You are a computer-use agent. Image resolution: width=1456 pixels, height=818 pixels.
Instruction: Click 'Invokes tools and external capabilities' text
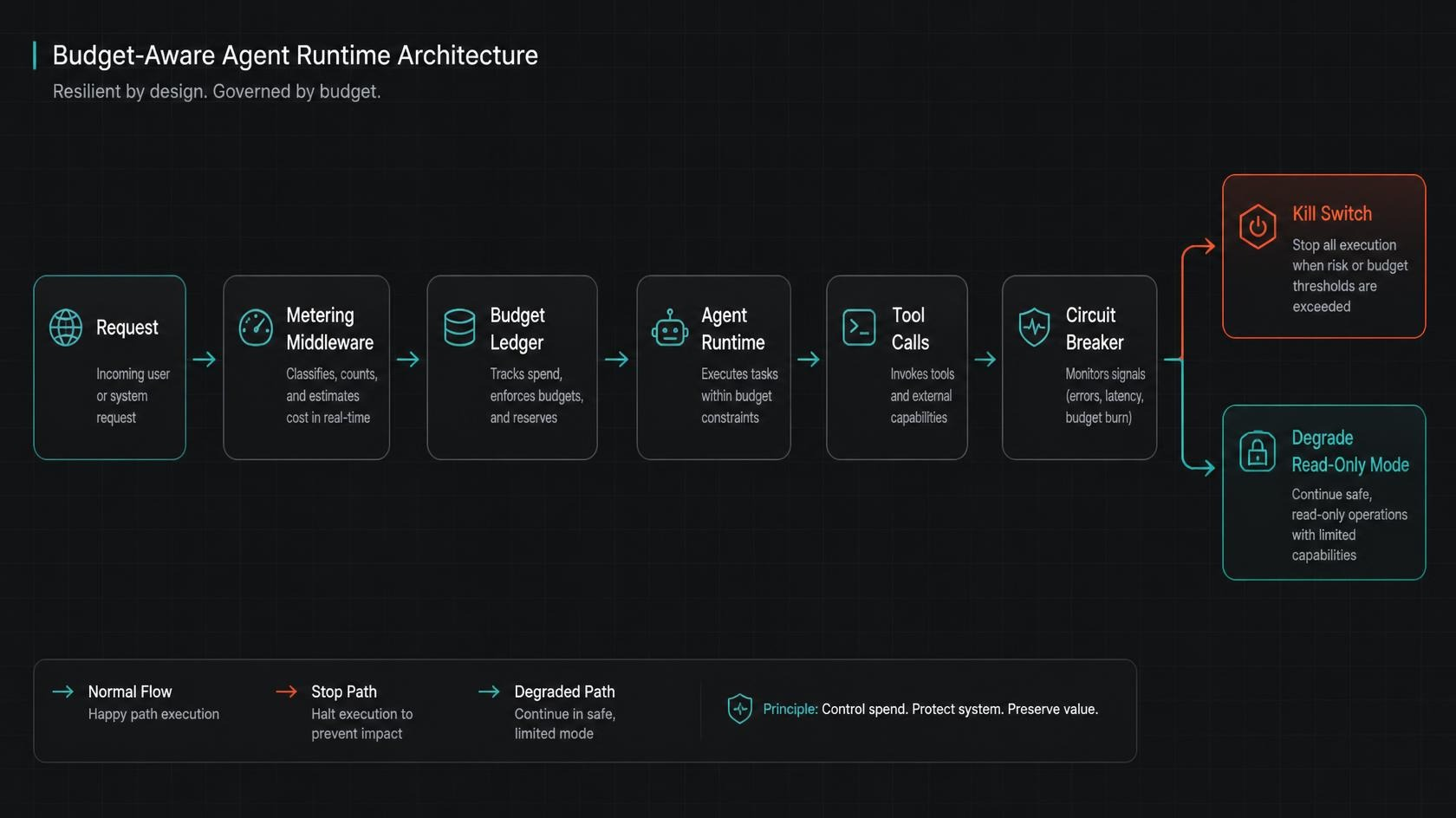click(922, 395)
